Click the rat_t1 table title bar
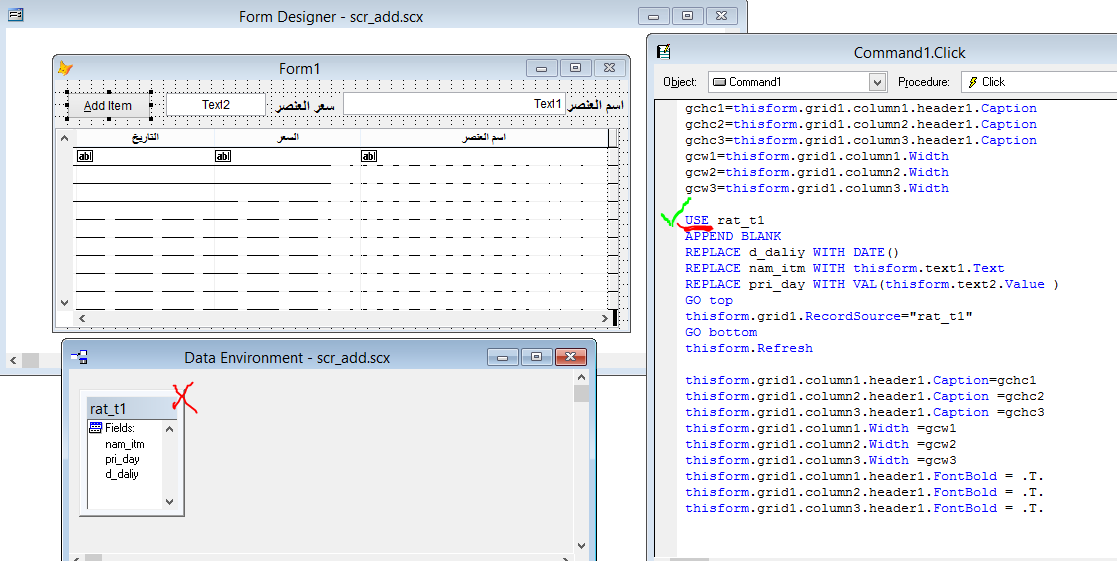 (132, 409)
